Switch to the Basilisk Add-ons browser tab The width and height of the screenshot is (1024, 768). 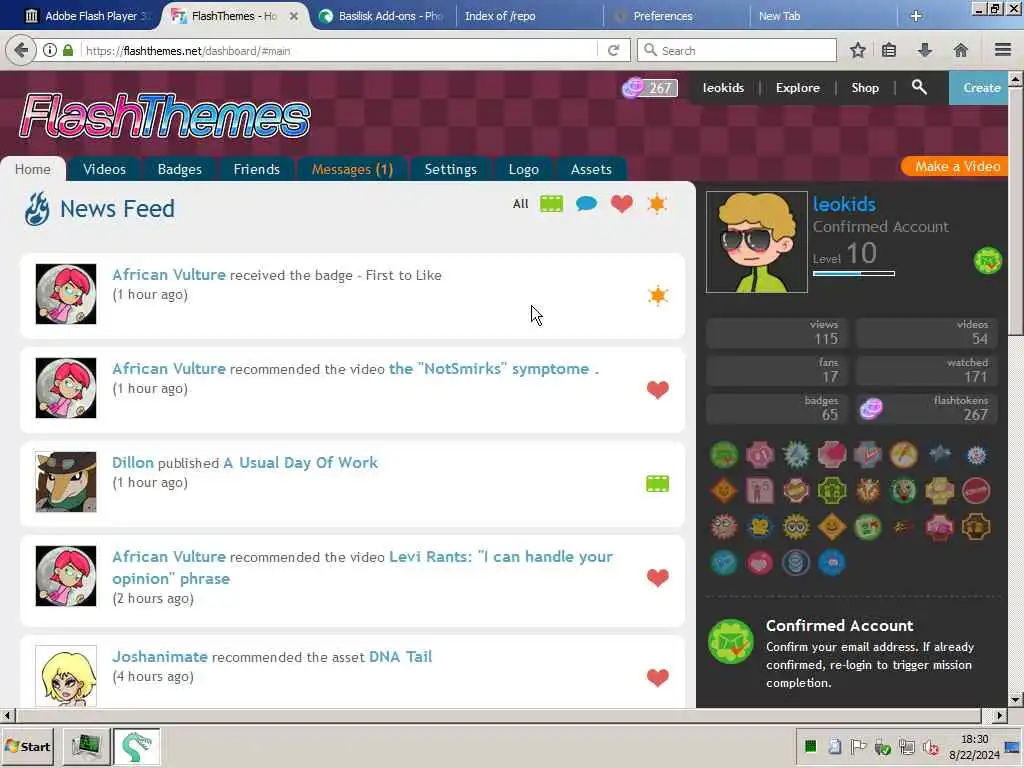coord(382,16)
